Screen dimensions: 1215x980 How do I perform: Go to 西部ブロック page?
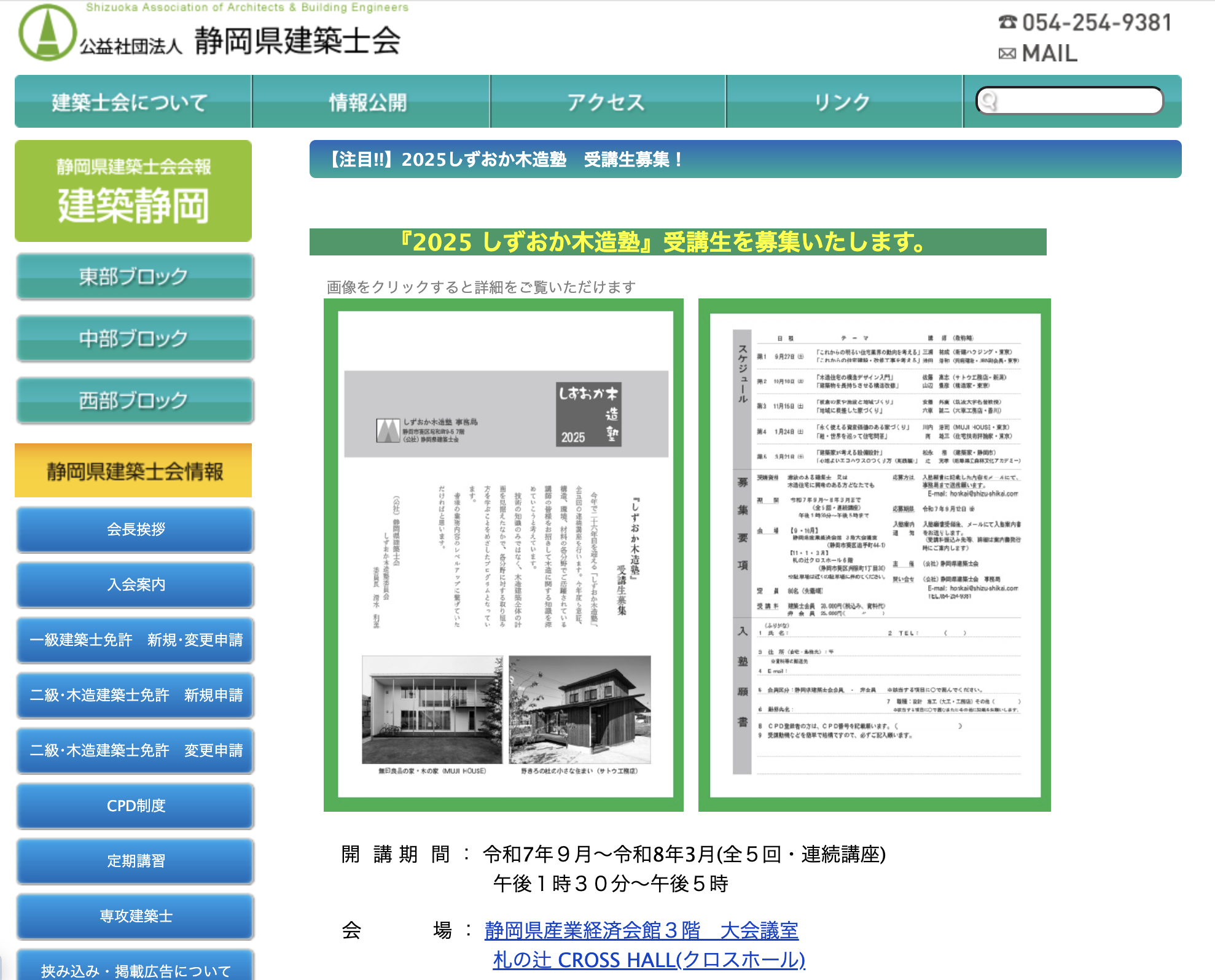[x=135, y=401]
